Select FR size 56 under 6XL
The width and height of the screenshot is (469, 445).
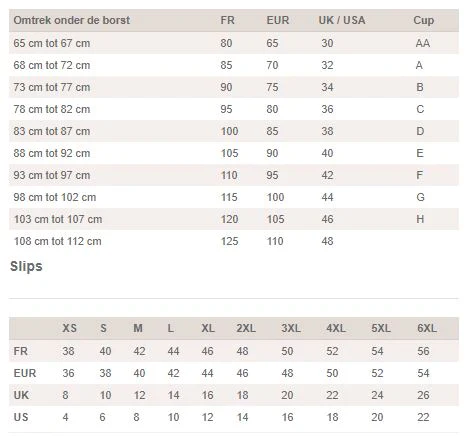[x=423, y=351]
